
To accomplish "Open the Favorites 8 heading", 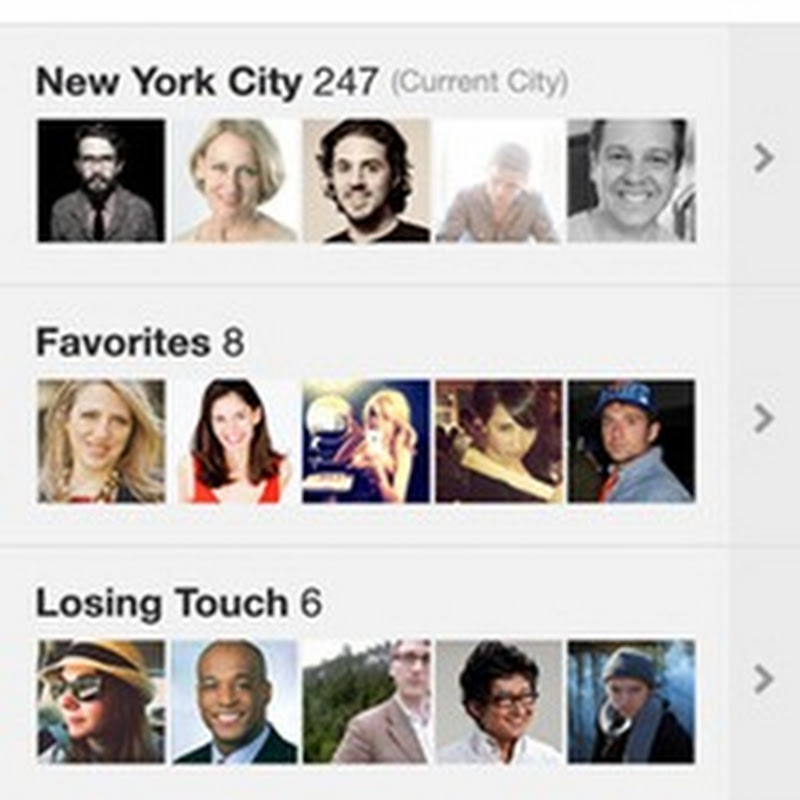I will 140,342.
